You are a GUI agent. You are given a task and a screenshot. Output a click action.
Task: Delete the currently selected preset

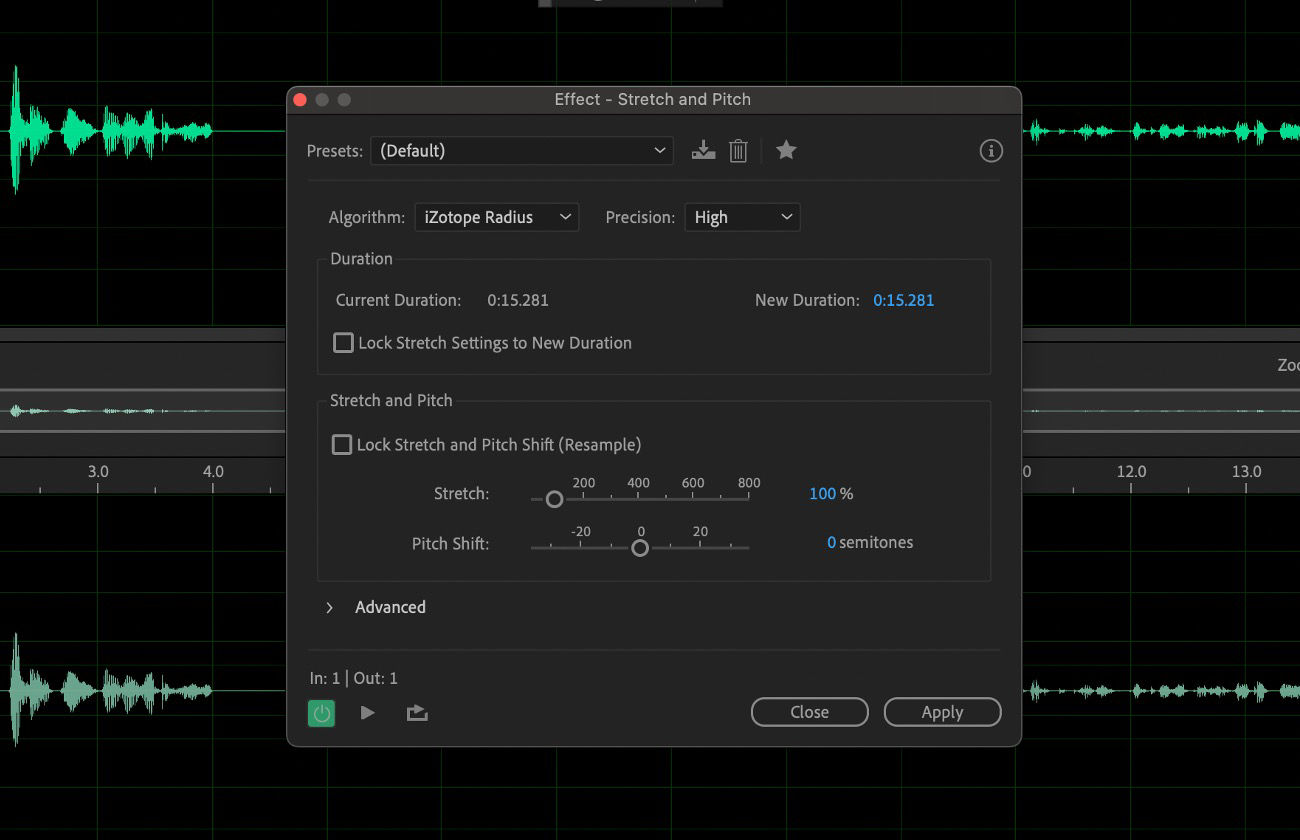739,150
